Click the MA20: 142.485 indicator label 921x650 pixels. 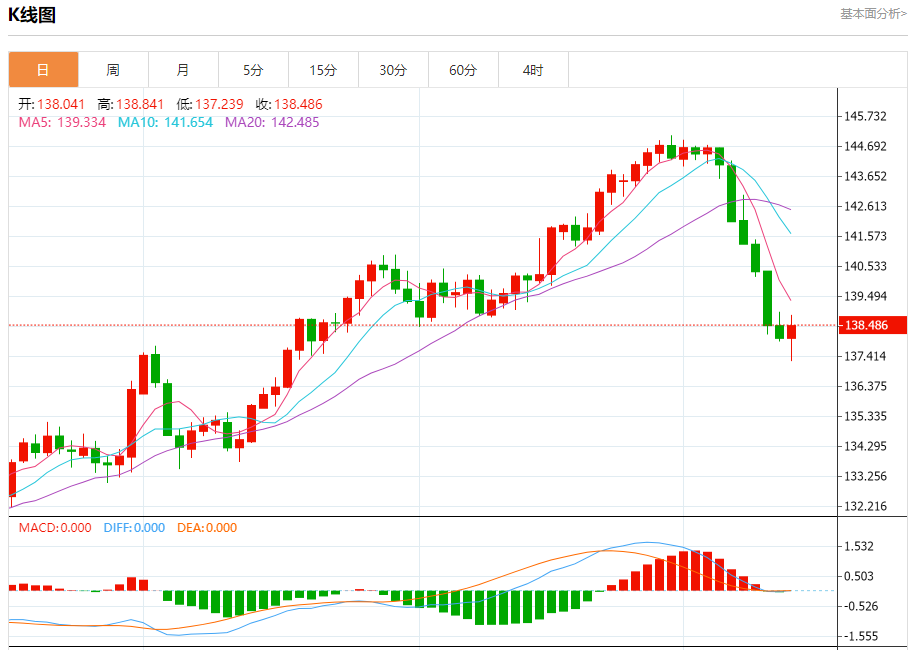click(x=272, y=122)
